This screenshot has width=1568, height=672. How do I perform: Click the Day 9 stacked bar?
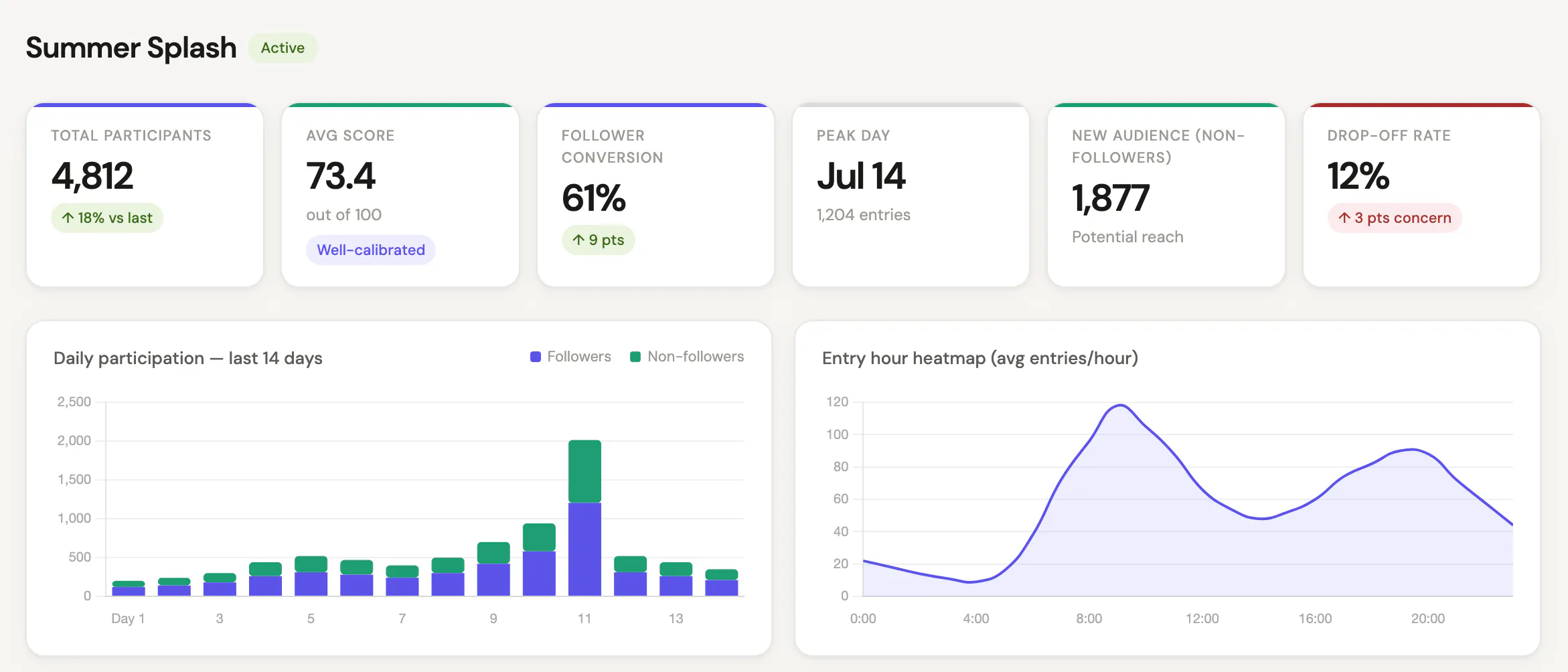(x=493, y=569)
